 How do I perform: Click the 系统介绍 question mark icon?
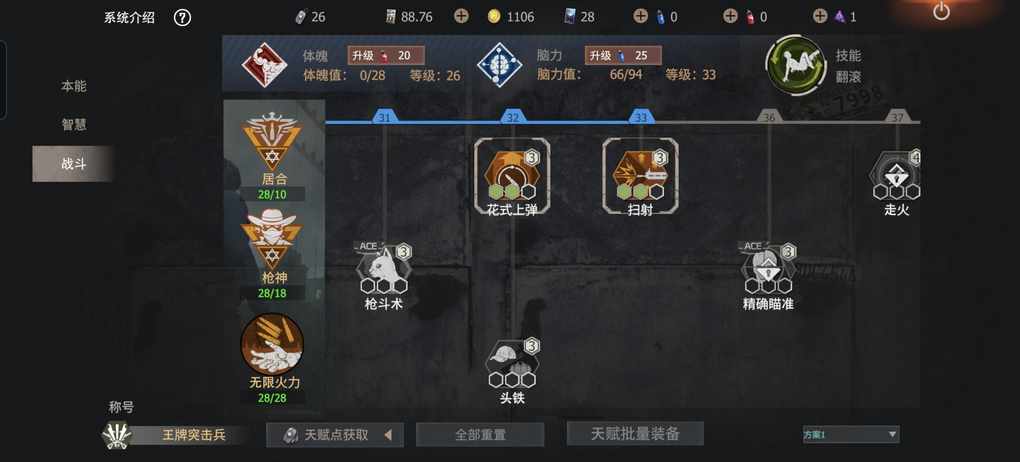pyautogui.click(x=183, y=18)
